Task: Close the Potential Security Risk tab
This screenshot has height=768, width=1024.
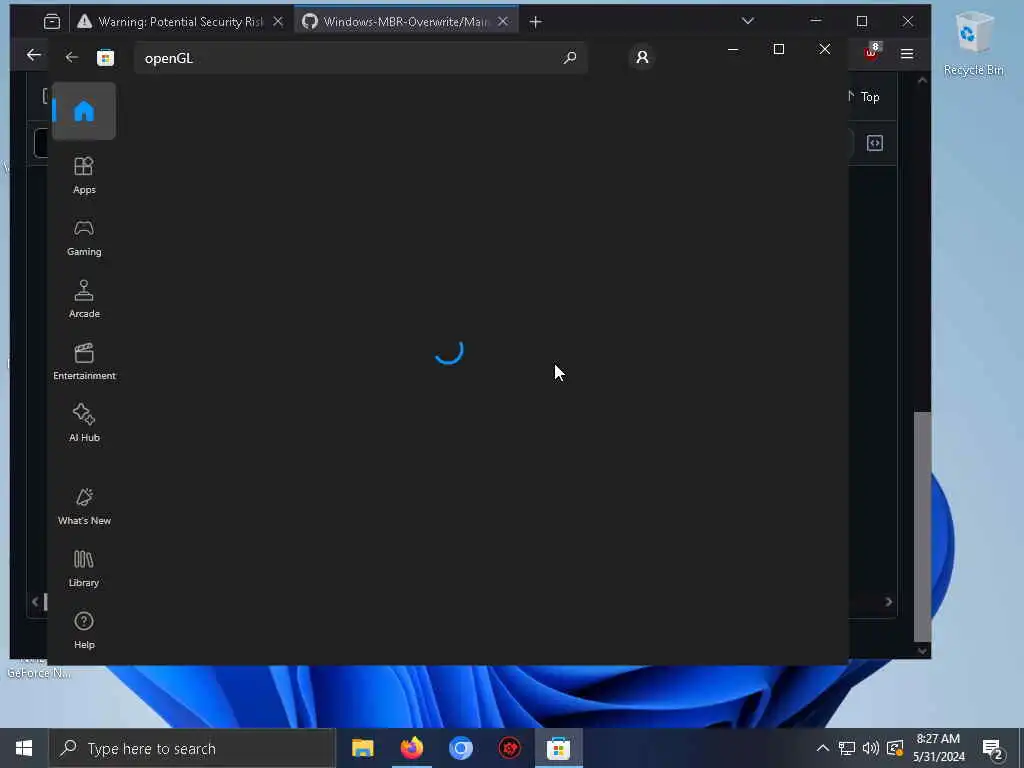Action: coord(278,22)
